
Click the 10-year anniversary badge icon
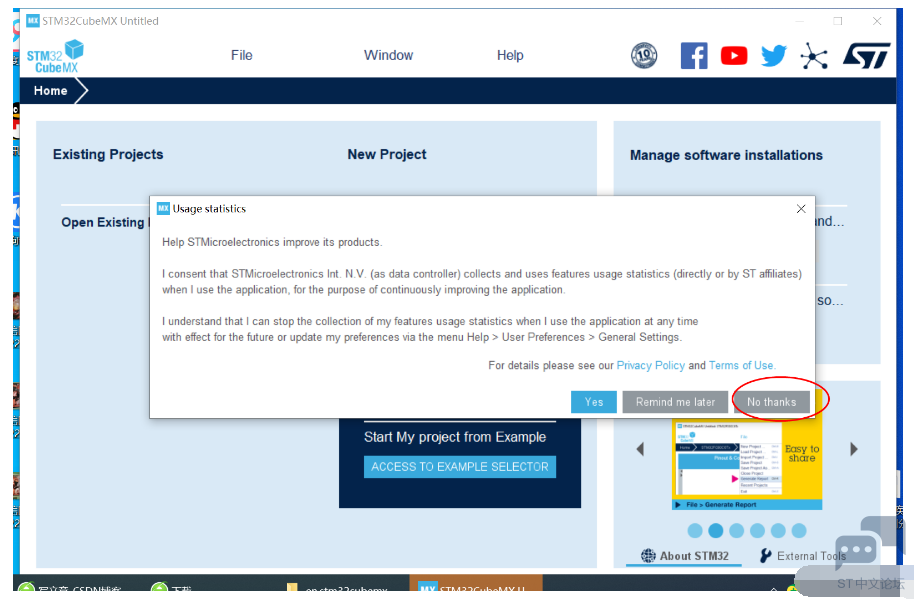pos(644,56)
